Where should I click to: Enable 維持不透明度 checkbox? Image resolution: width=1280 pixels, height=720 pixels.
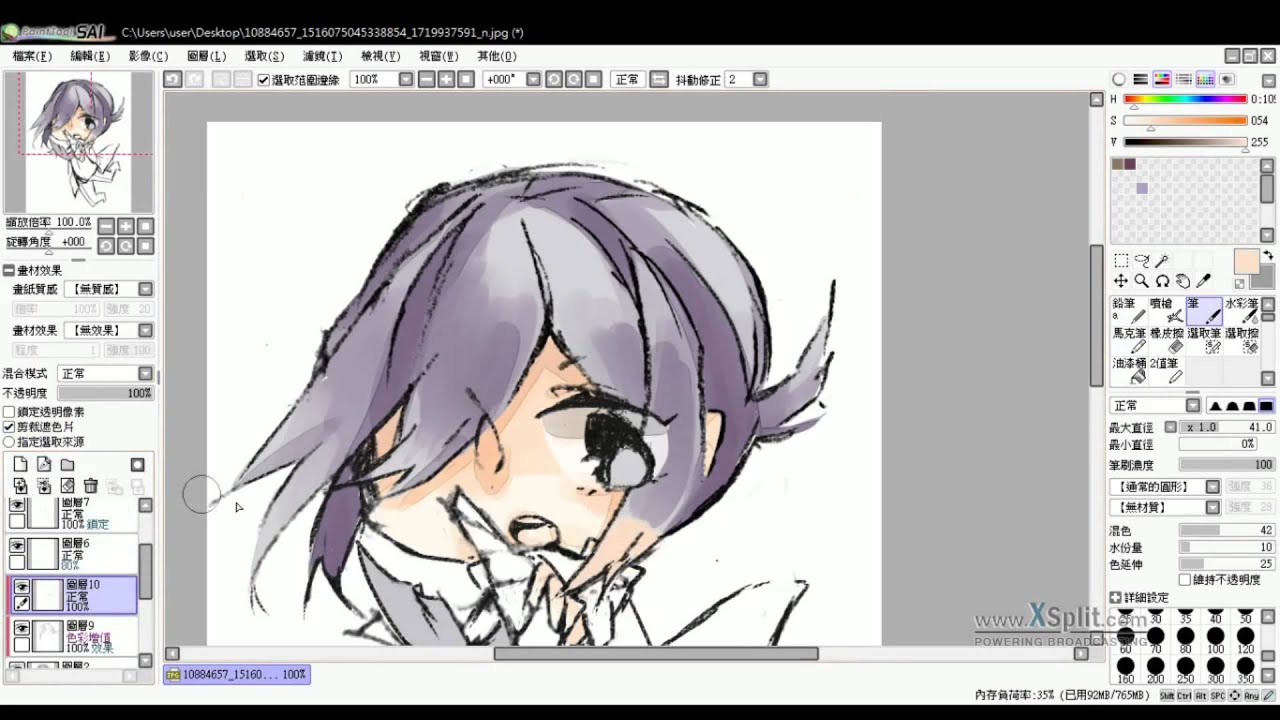pyautogui.click(x=1185, y=580)
